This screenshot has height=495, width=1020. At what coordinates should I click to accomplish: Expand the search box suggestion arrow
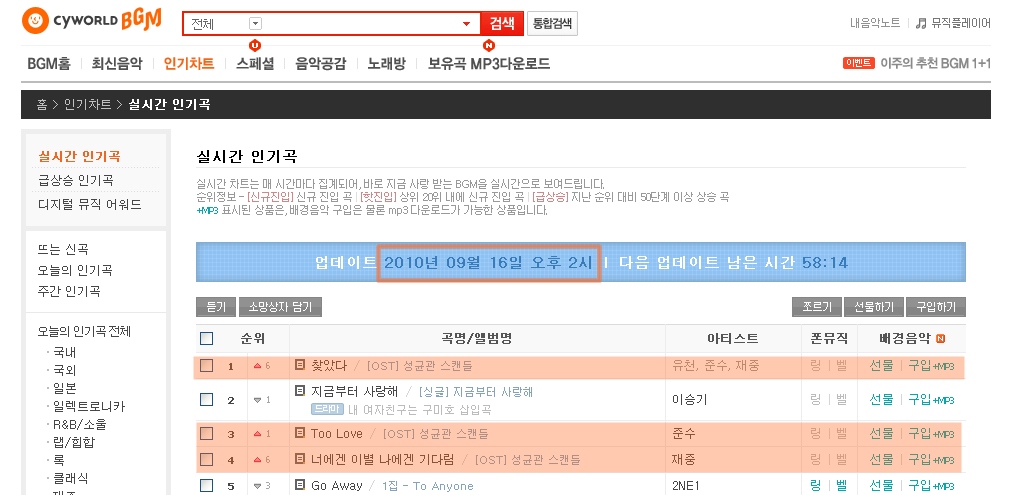[x=466, y=24]
